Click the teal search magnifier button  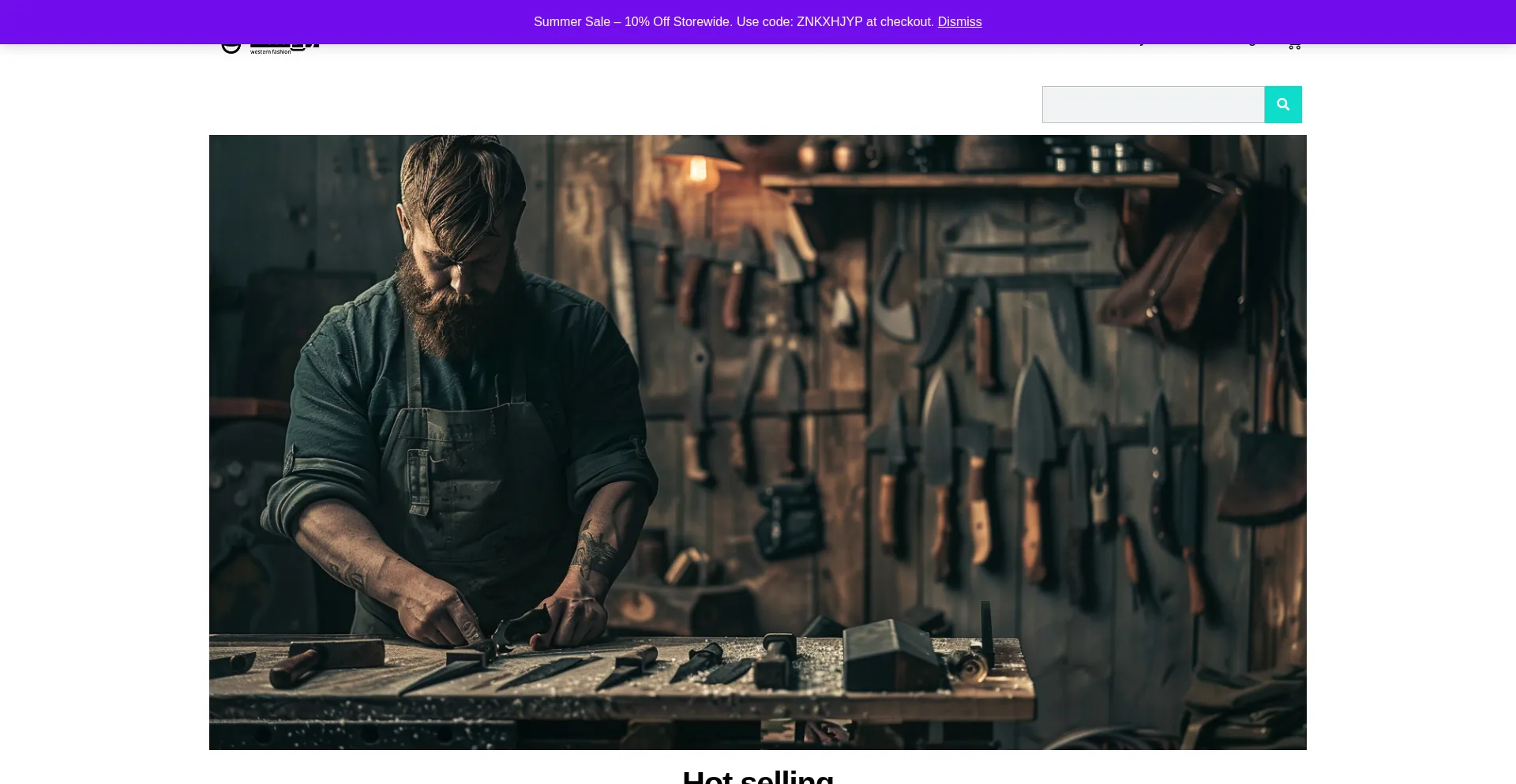(1282, 104)
